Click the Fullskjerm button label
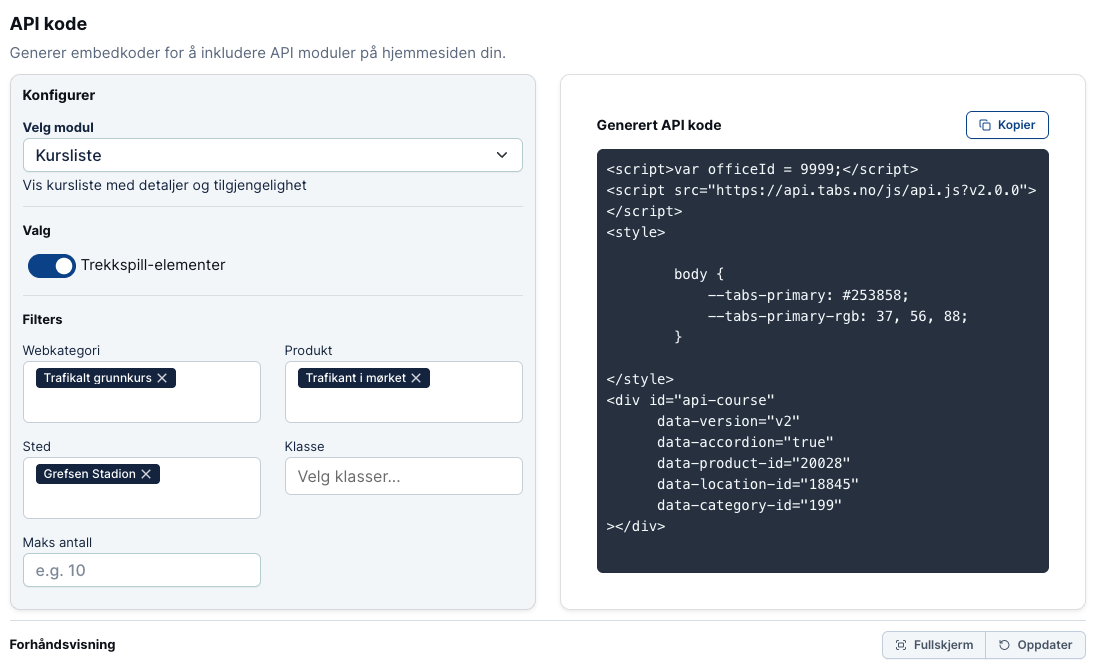This screenshot has width=1099, height=665. (943, 645)
